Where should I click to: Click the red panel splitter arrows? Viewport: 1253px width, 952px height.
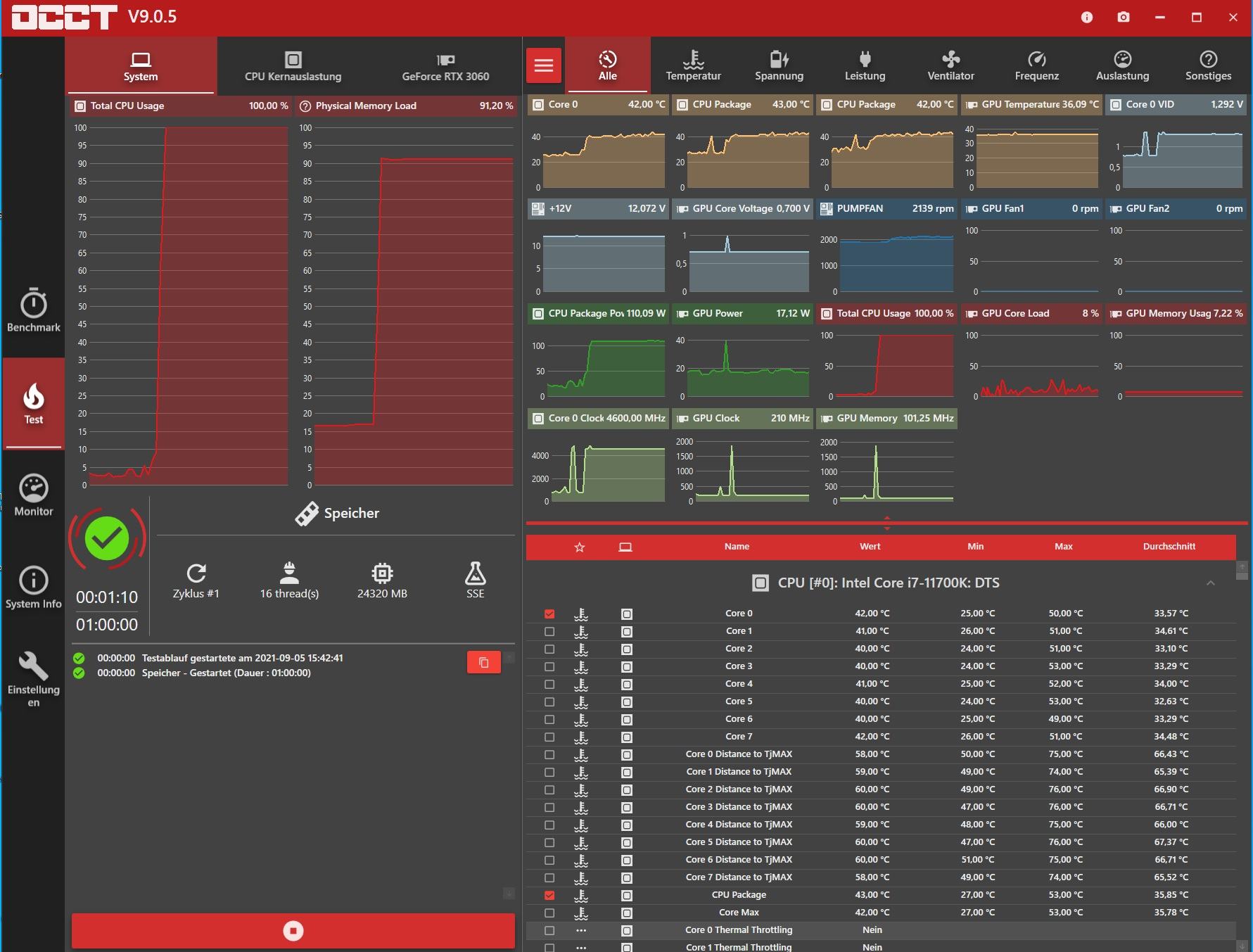click(x=887, y=523)
